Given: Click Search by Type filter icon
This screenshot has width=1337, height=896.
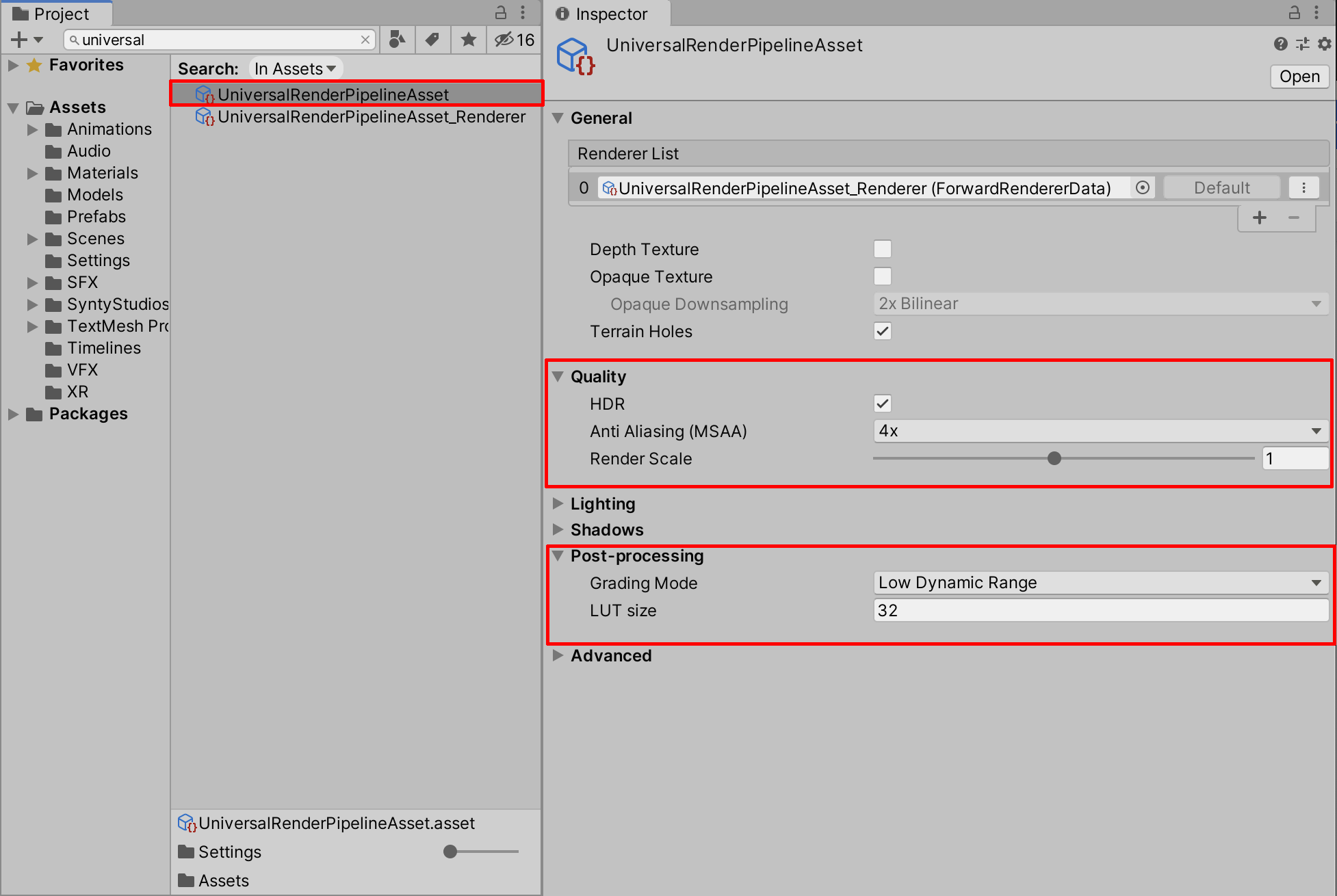Looking at the screenshot, I should (x=397, y=40).
